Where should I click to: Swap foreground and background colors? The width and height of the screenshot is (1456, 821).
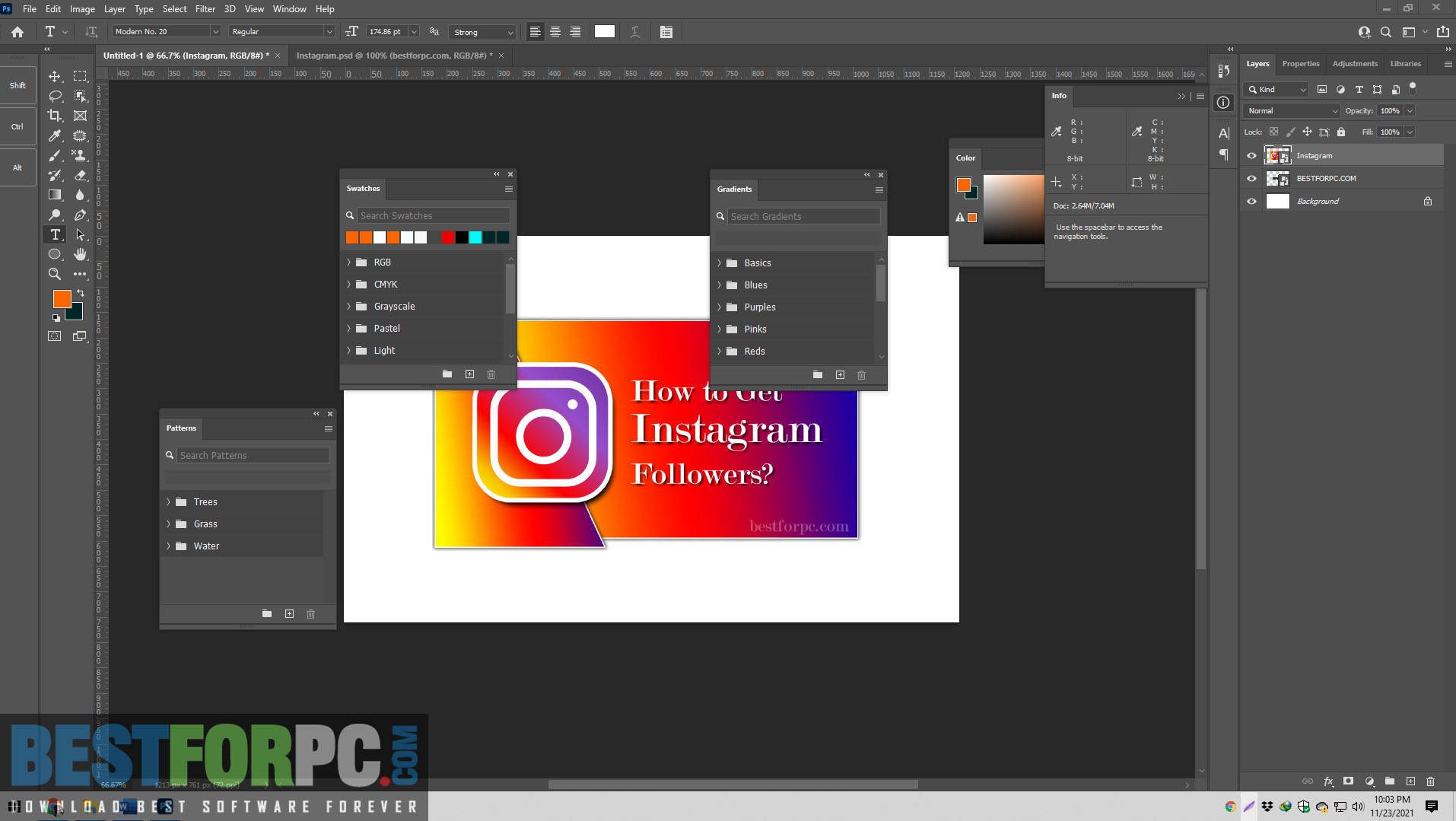[x=81, y=292]
